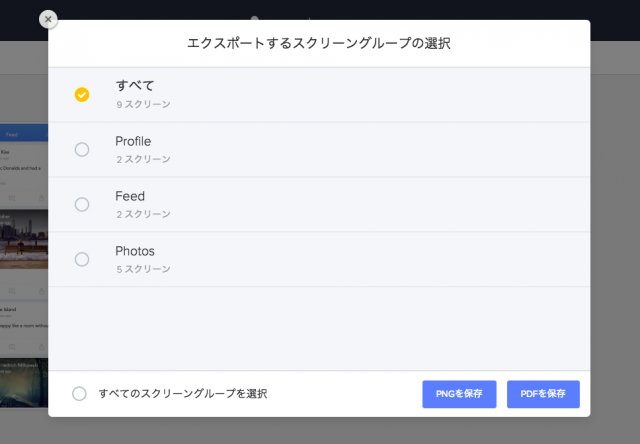Click the Profile group name
The height and width of the screenshot is (444, 640).
(133, 141)
